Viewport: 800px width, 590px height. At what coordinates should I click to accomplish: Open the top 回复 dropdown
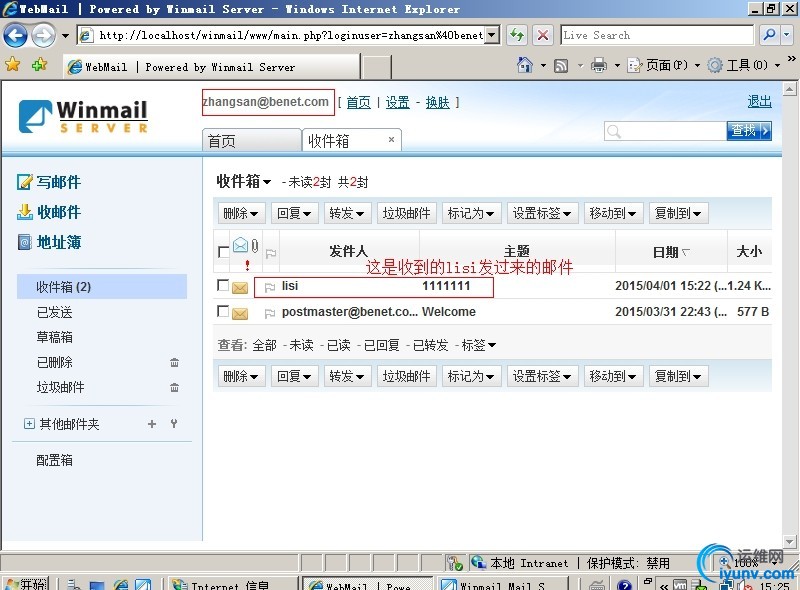pyautogui.click(x=294, y=213)
